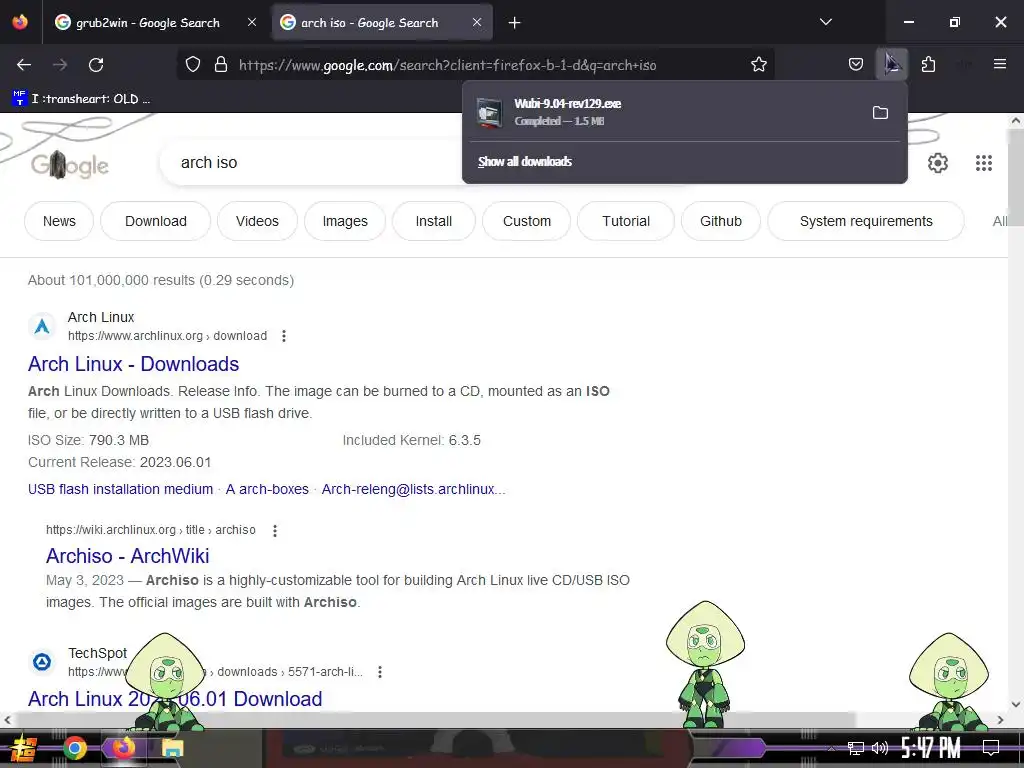Open more options for TechSpot result

[380, 672]
